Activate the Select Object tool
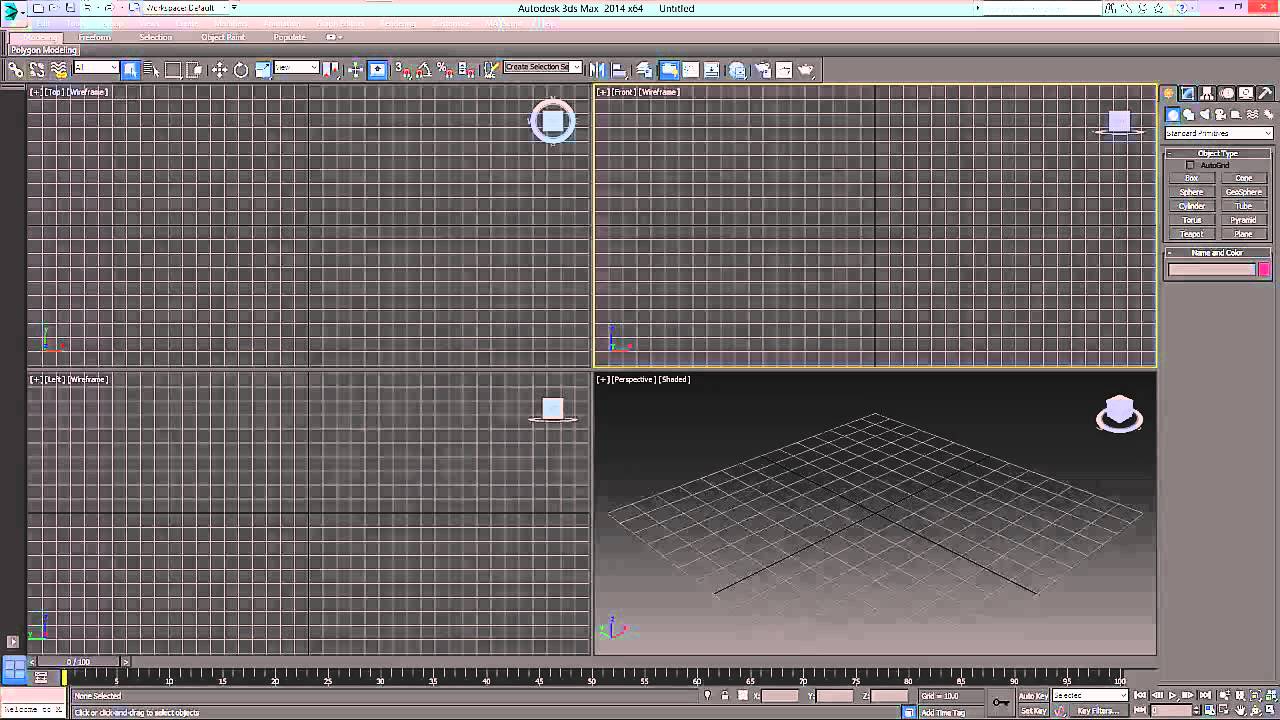The width and height of the screenshot is (1280, 720). pyautogui.click(x=130, y=70)
